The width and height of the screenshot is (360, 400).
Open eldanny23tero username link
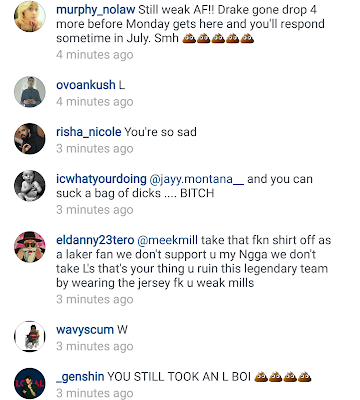tap(95, 240)
